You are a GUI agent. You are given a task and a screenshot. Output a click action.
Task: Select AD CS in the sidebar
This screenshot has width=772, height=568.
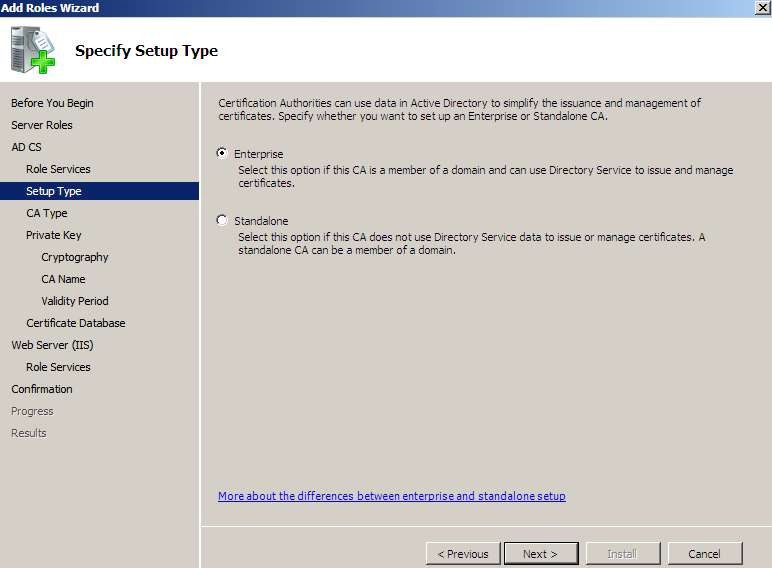pyautogui.click(x=27, y=147)
